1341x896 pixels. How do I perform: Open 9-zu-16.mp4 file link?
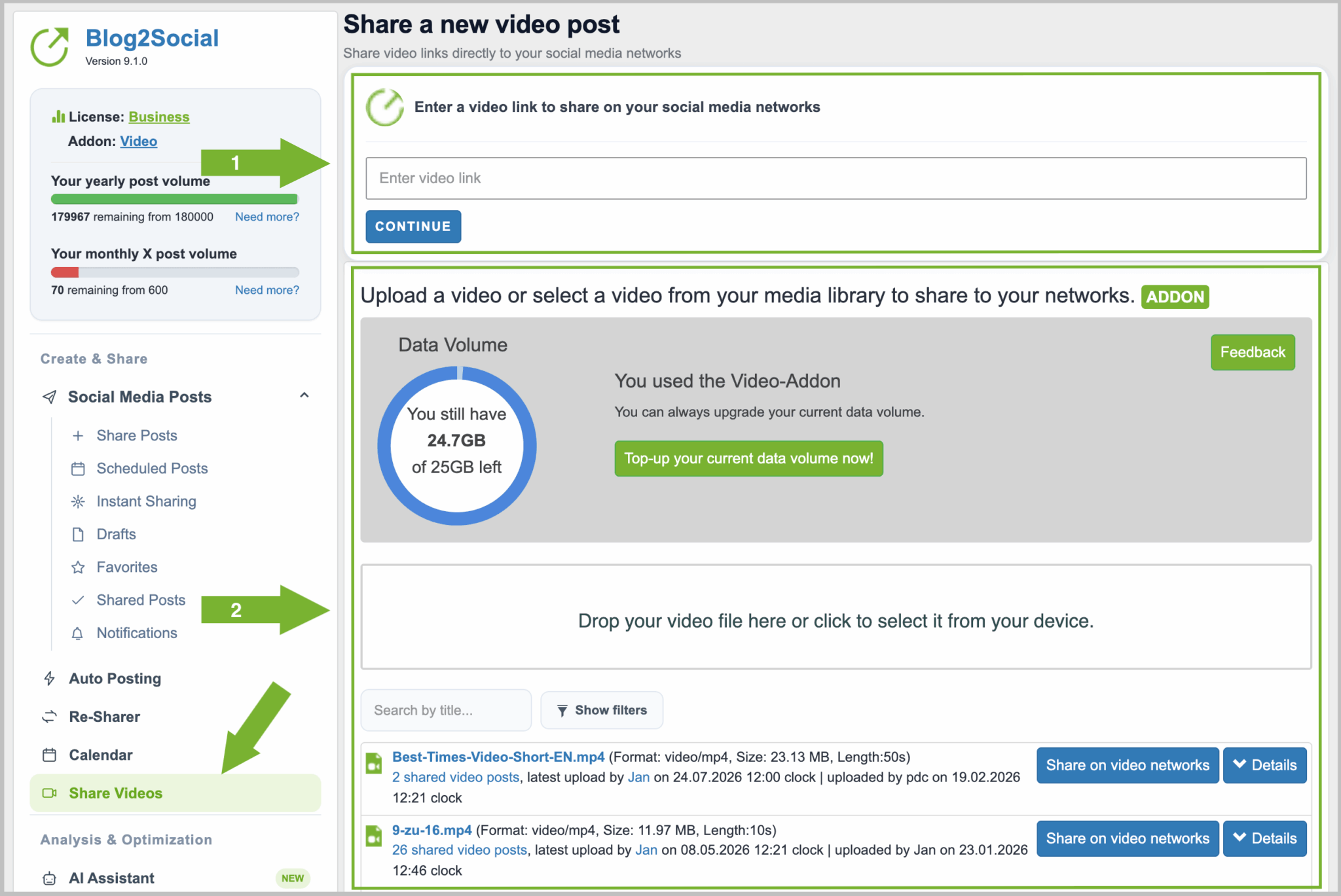[x=432, y=830]
